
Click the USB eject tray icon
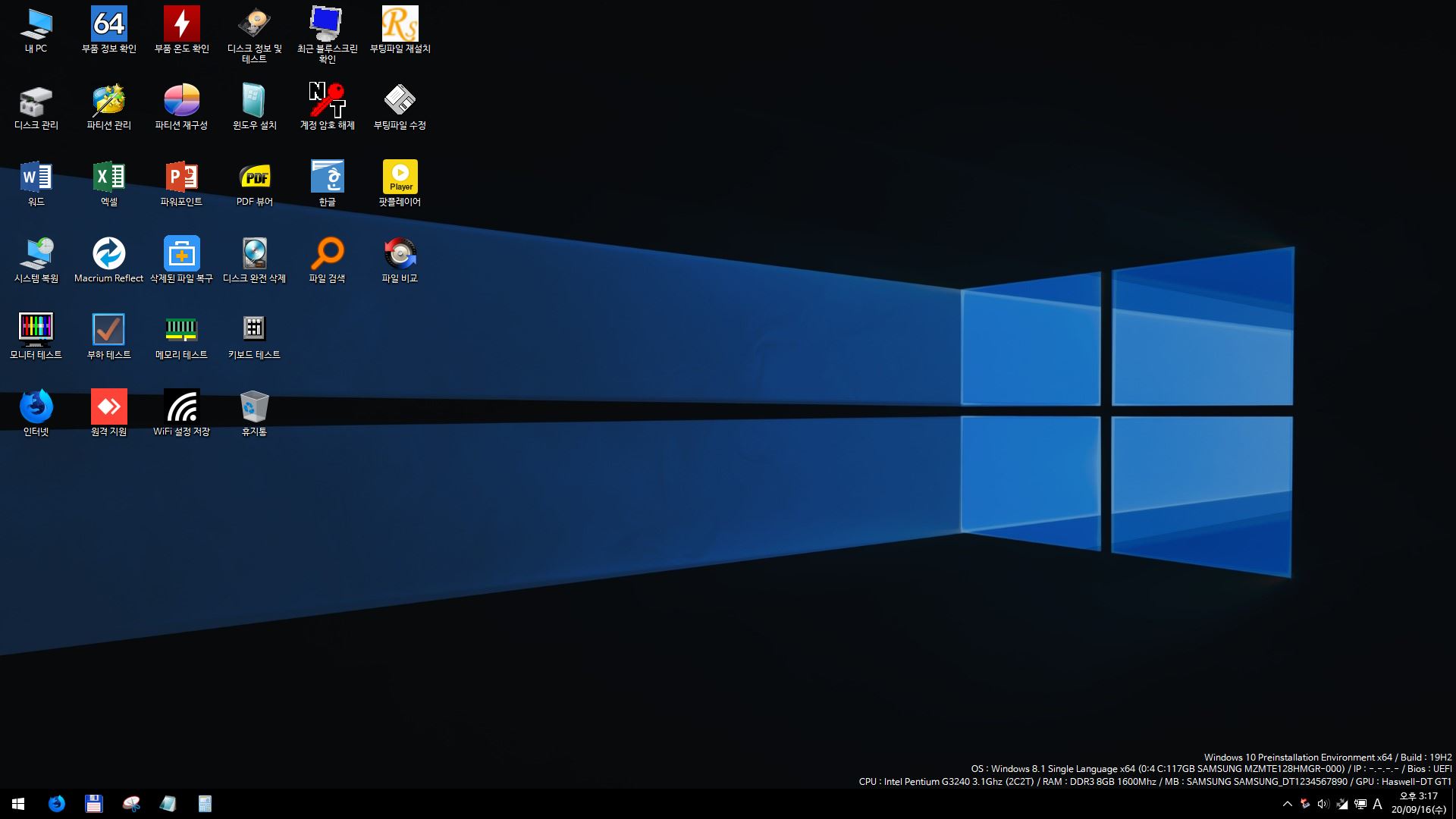[1305, 804]
